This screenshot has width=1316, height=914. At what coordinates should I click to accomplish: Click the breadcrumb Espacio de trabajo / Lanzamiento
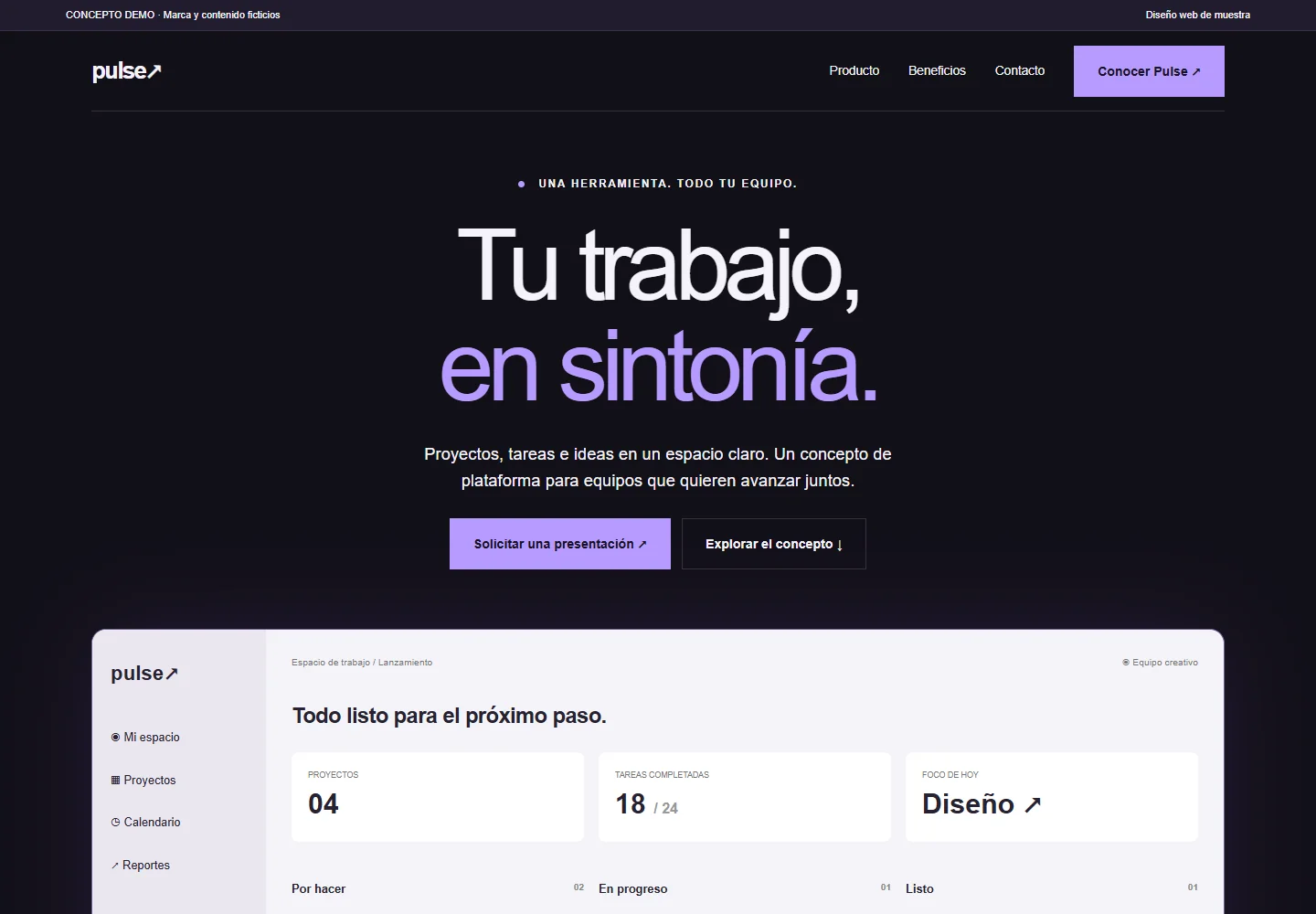click(362, 663)
